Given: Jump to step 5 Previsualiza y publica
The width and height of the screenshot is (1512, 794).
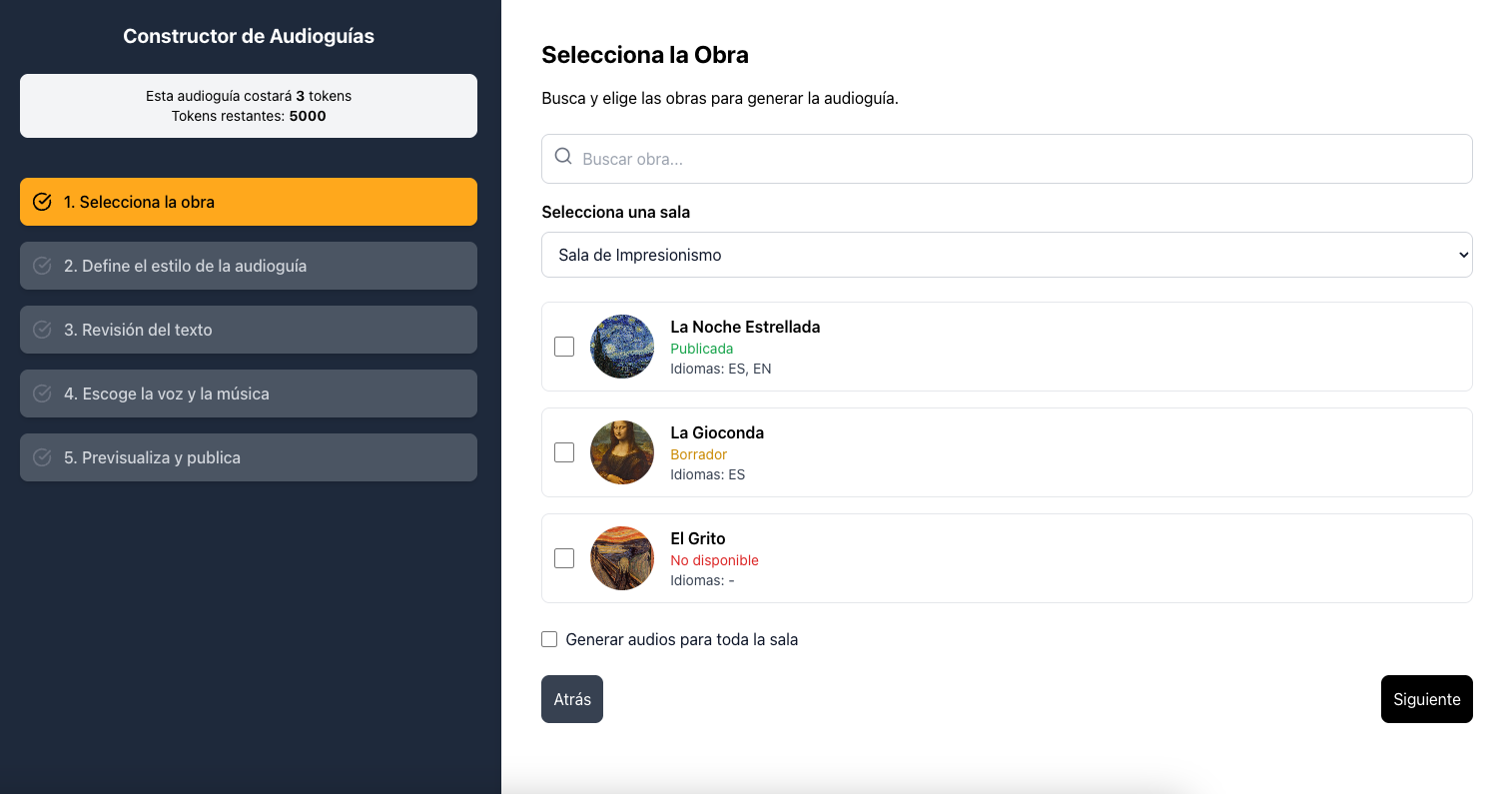Looking at the screenshot, I should [x=248, y=457].
